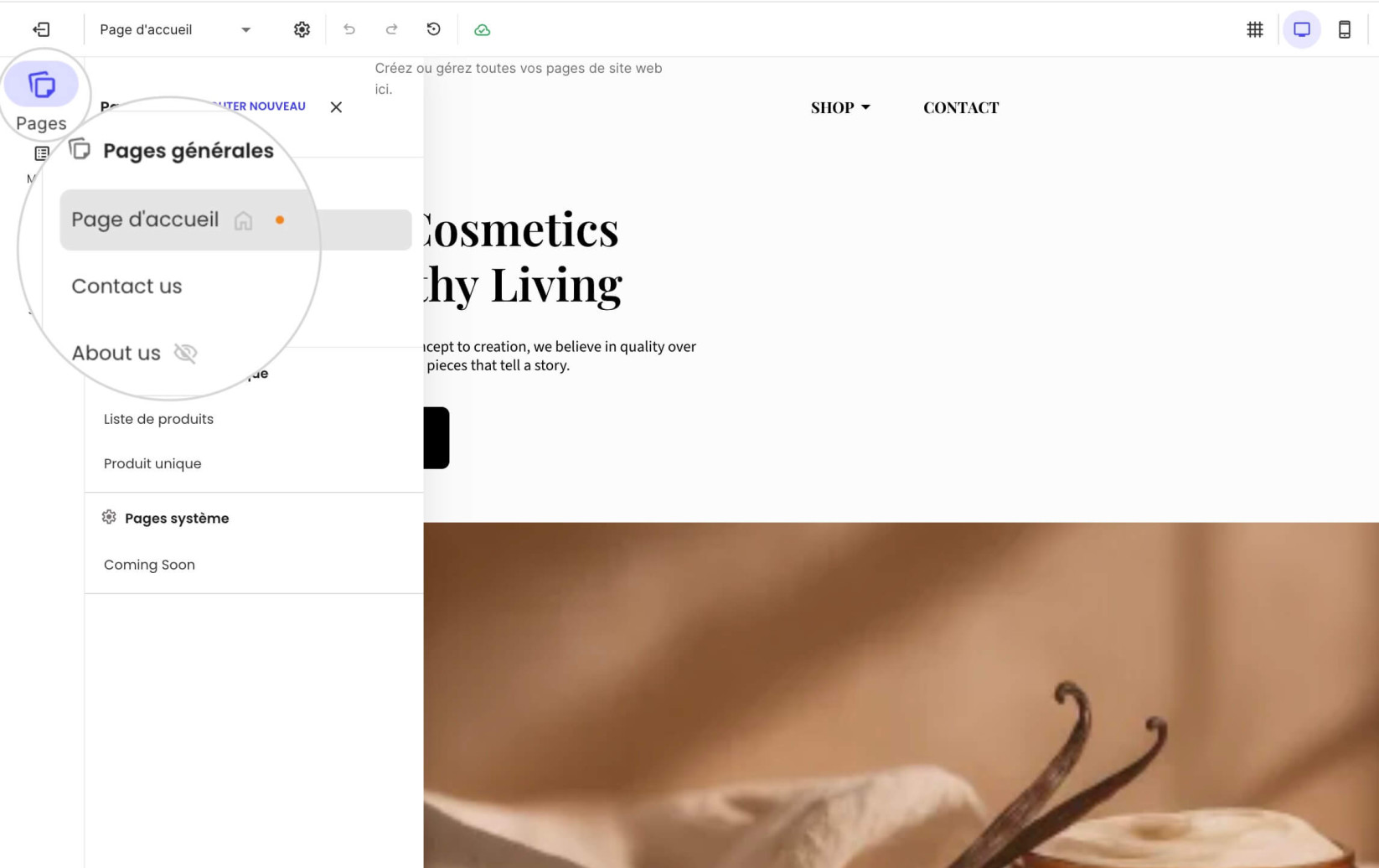The width and height of the screenshot is (1379, 868).
Task: Click the Cosmetics headline text
Action: pos(521,230)
